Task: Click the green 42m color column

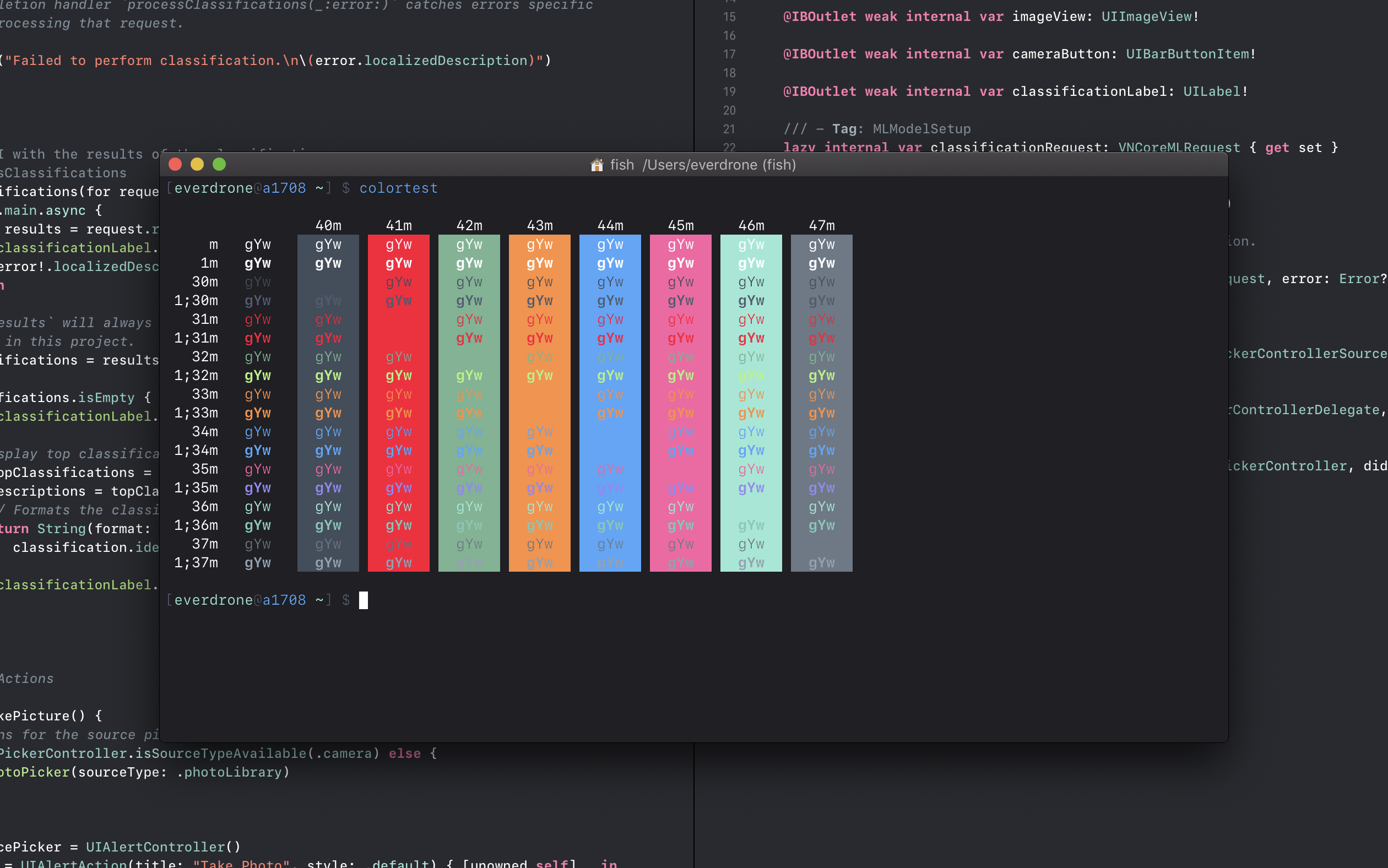Action: 469,402
